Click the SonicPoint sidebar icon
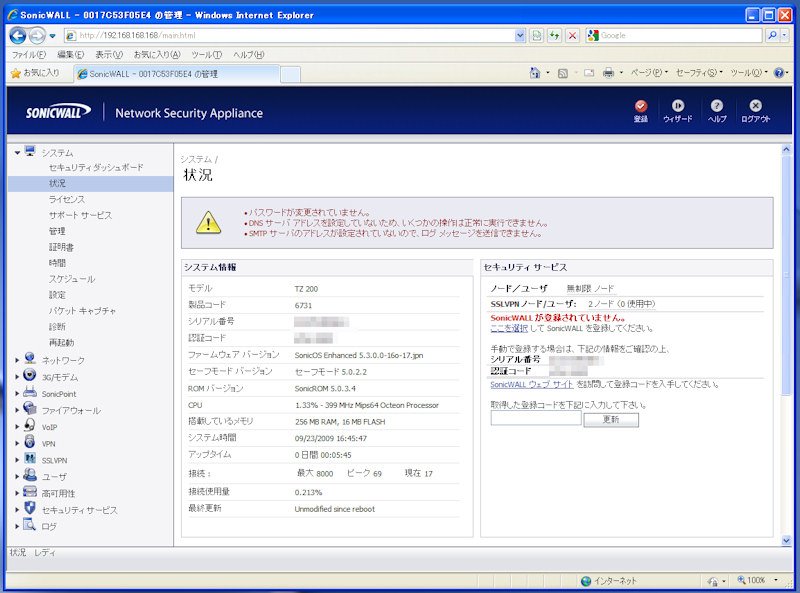The width and height of the screenshot is (800, 593). click(30, 392)
